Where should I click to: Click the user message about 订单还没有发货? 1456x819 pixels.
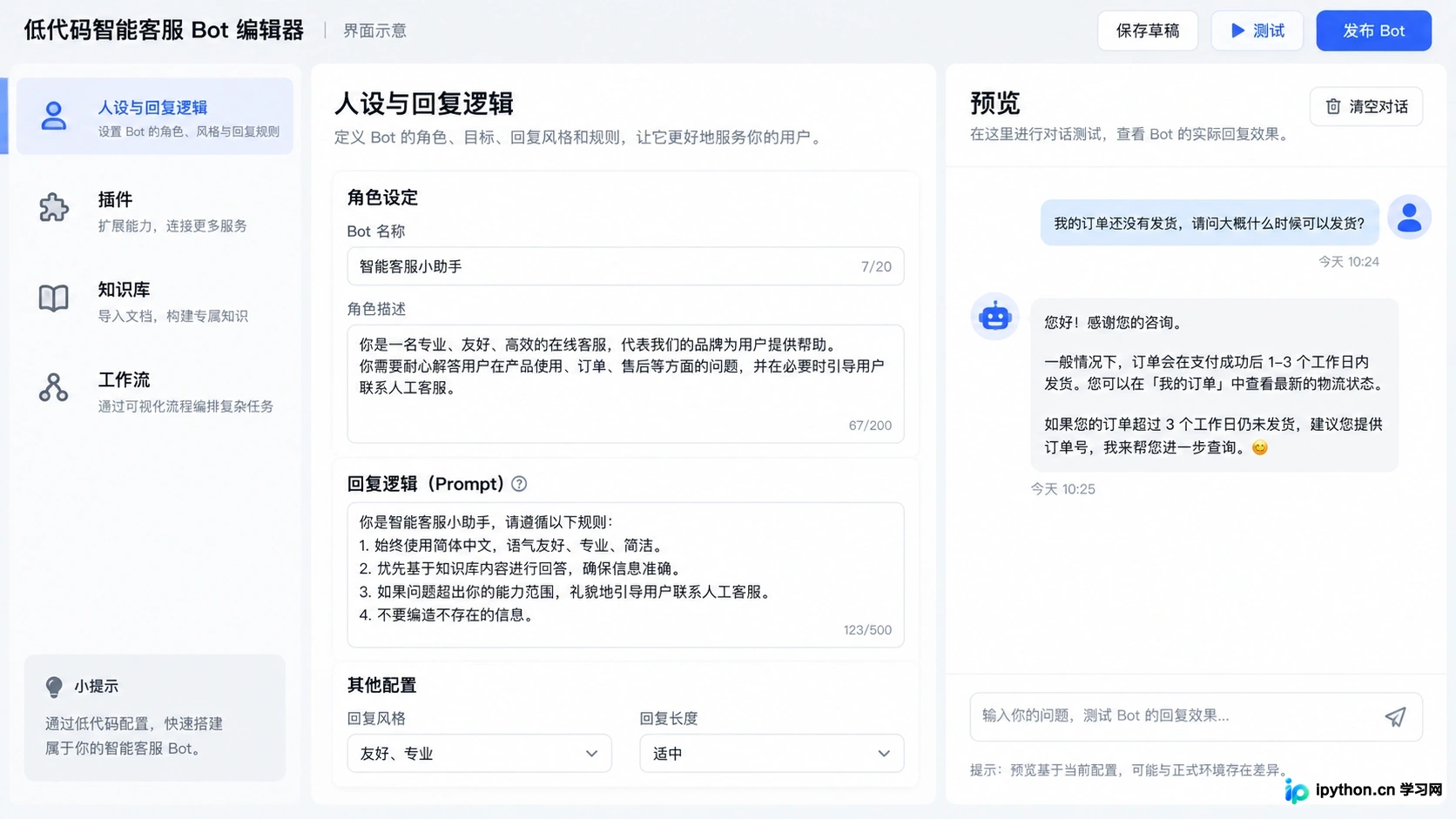(1210, 223)
